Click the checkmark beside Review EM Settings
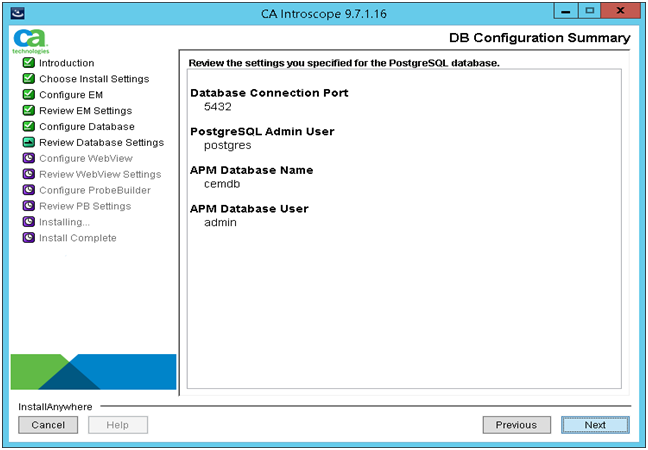This screenshot has height=450, width=648. click(x=29, y=111)
